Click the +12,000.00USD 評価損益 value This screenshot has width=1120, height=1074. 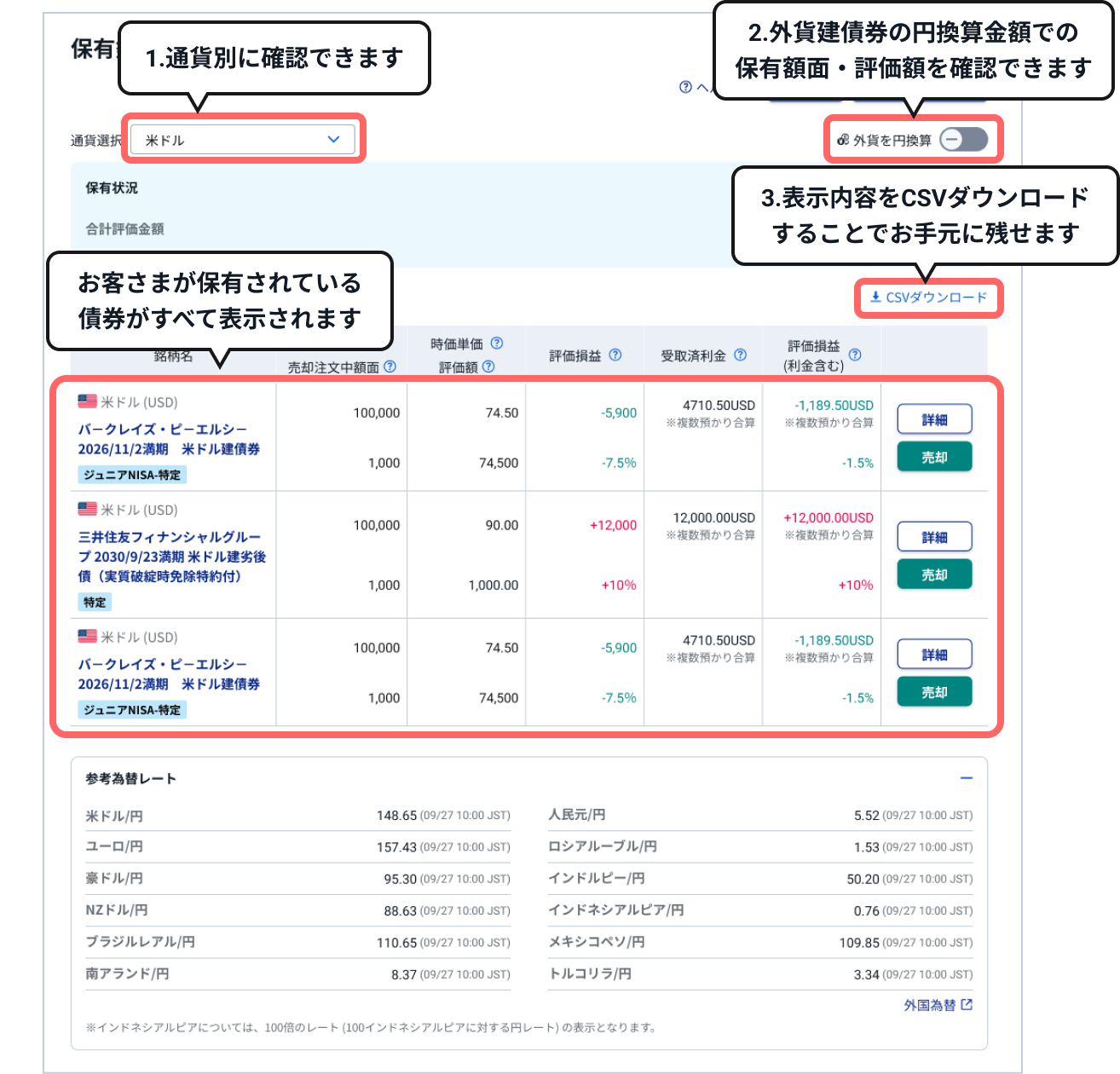click(x=828, y=517)
